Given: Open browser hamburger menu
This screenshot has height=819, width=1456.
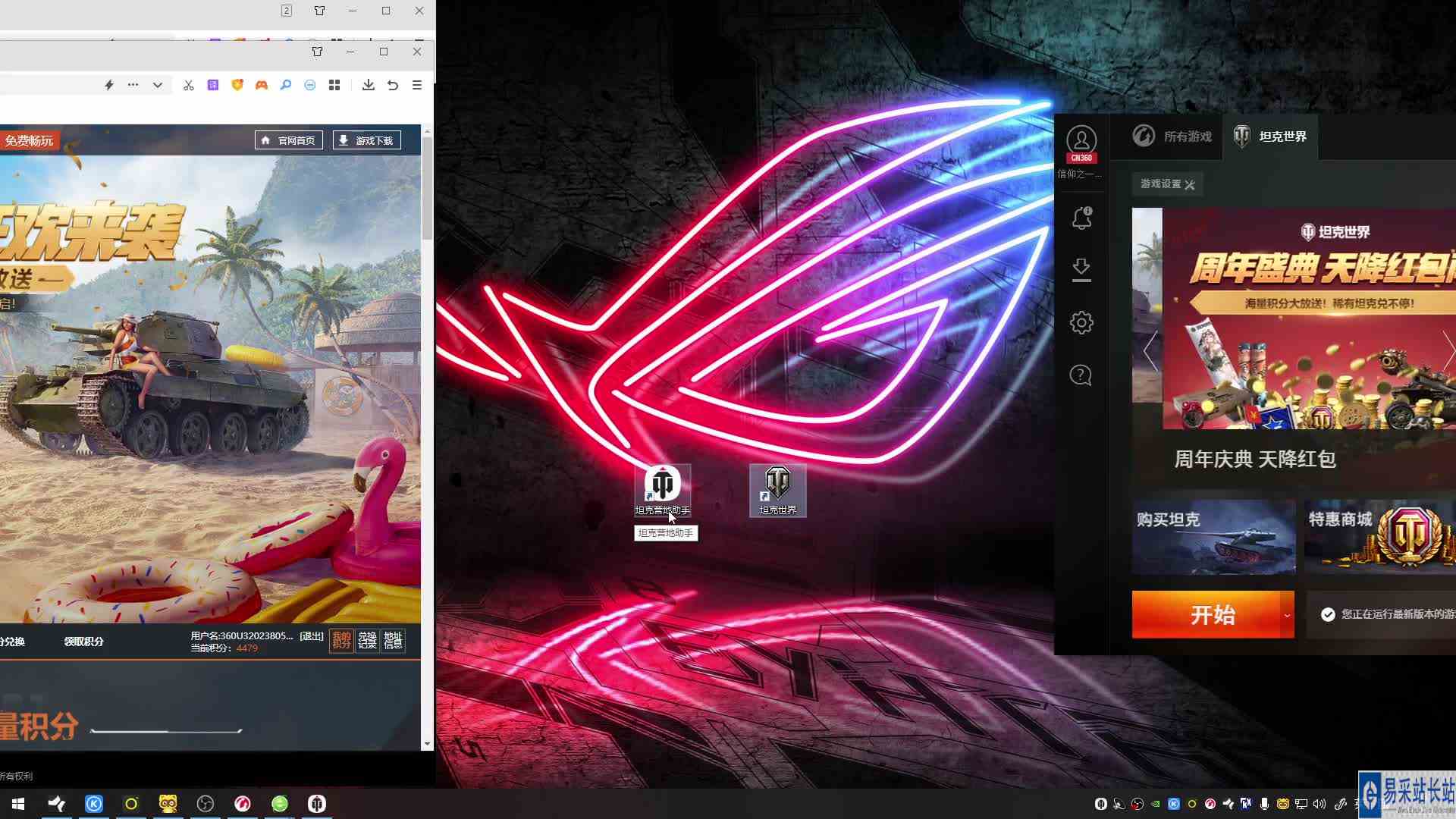Looking at the screenshot, I should (417, 85).
